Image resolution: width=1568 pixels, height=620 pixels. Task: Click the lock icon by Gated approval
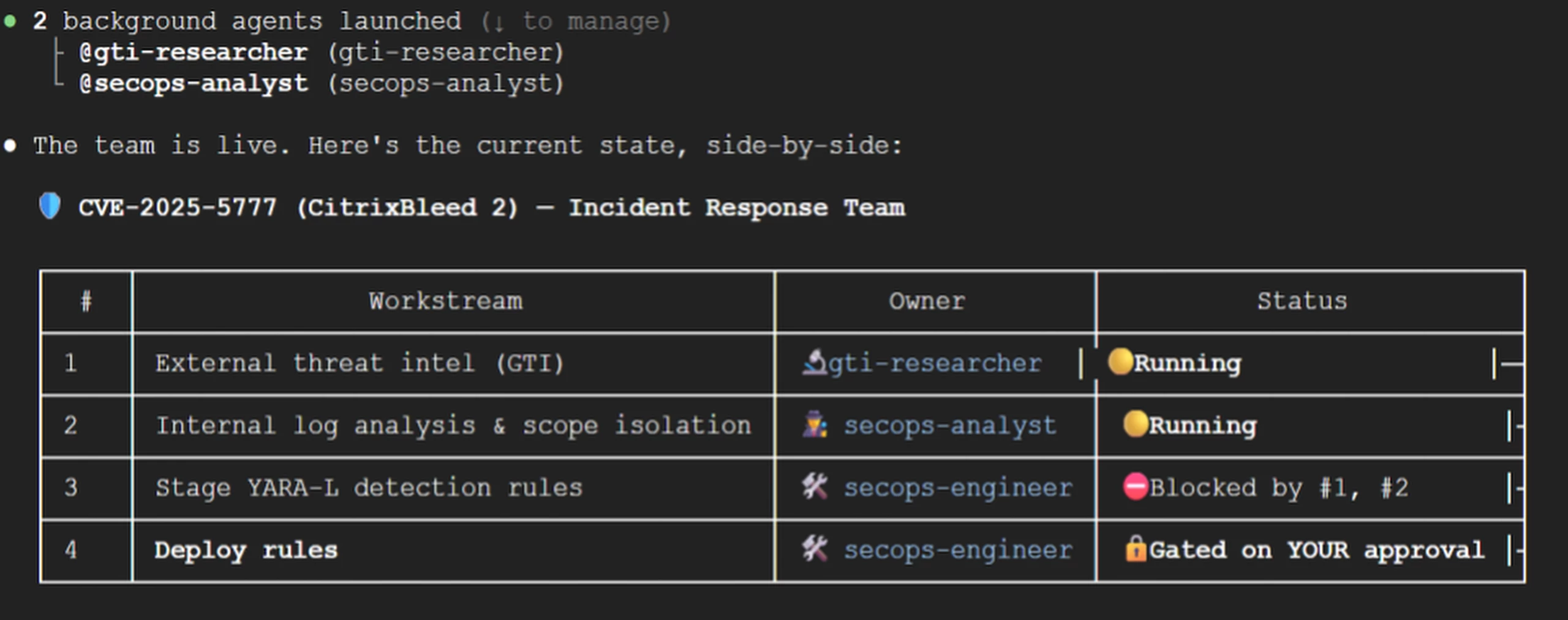[x=1136, y=549]
